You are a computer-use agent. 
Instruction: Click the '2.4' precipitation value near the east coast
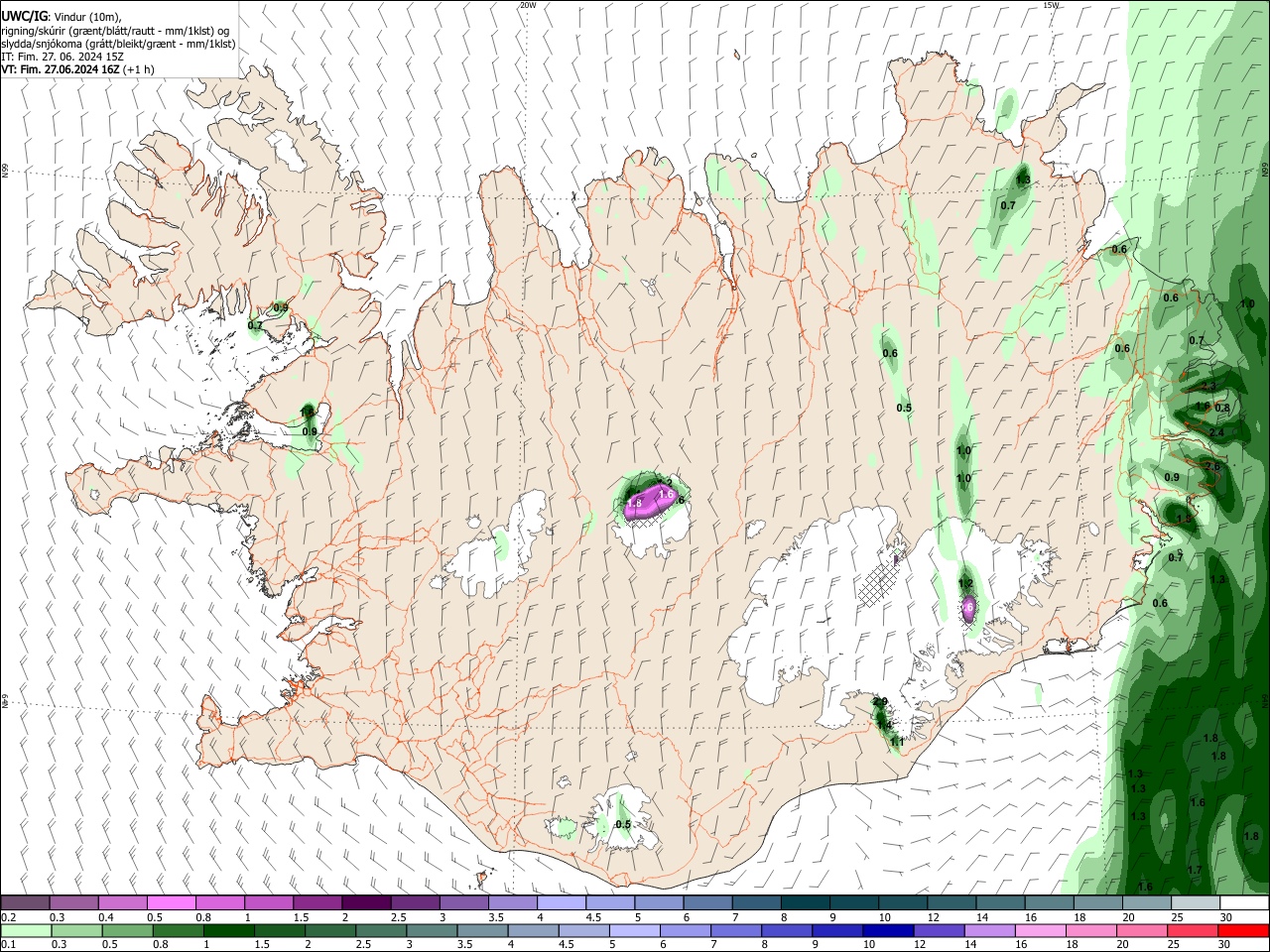pyautogui.click(x=1216, y=432)
